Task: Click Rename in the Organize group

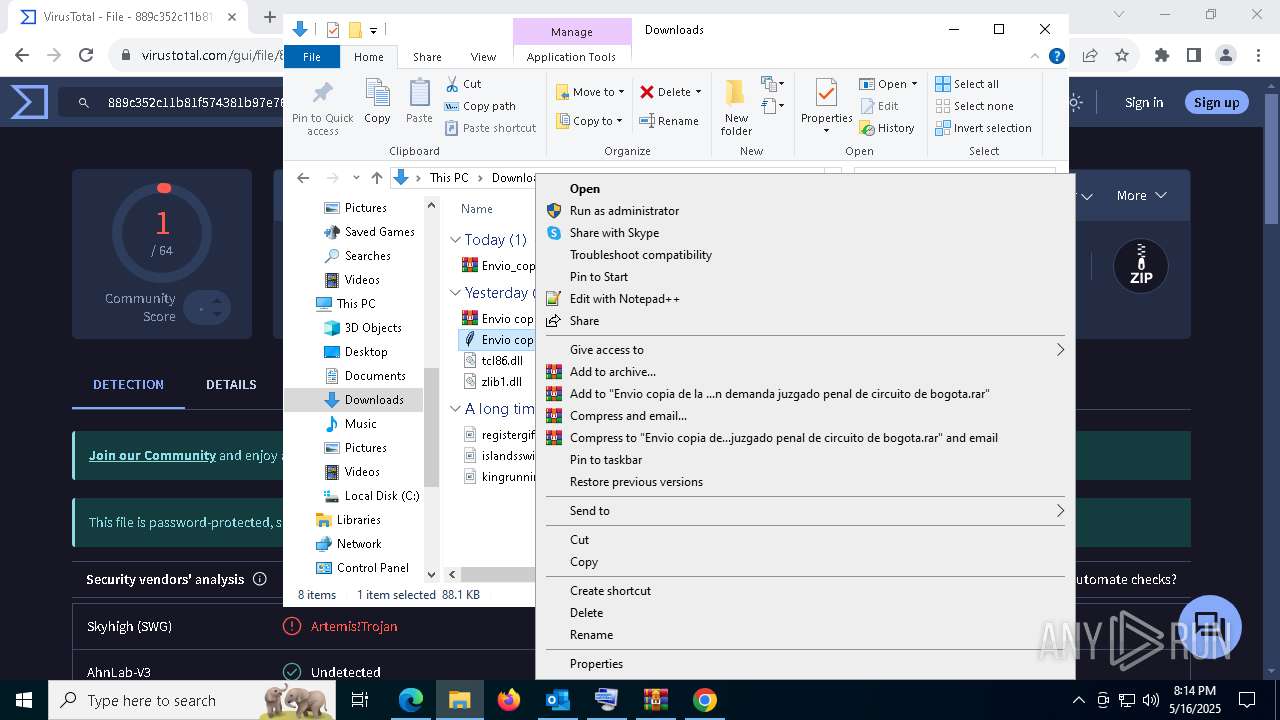Action: pos(670,121)
